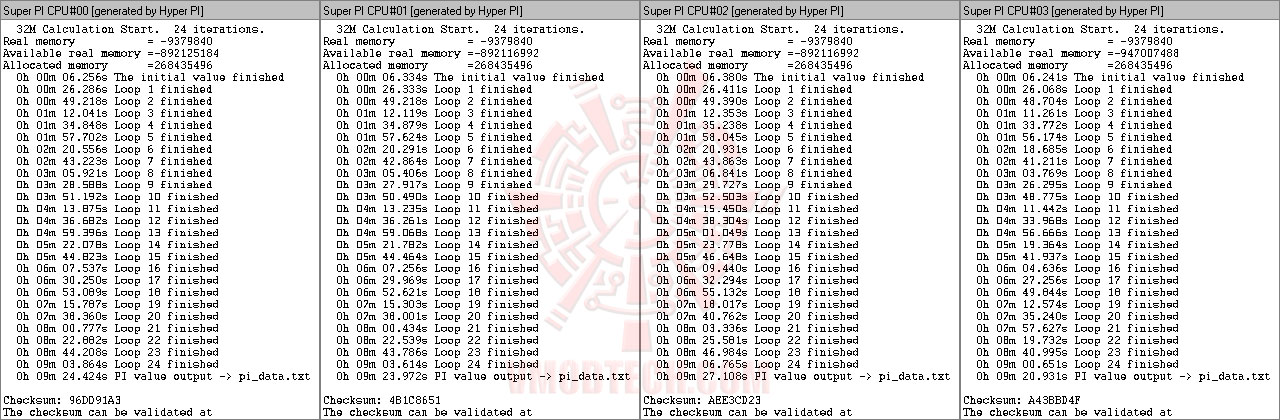
Task: Focus the Super PI CPU#02 window title
Action: 800,8
